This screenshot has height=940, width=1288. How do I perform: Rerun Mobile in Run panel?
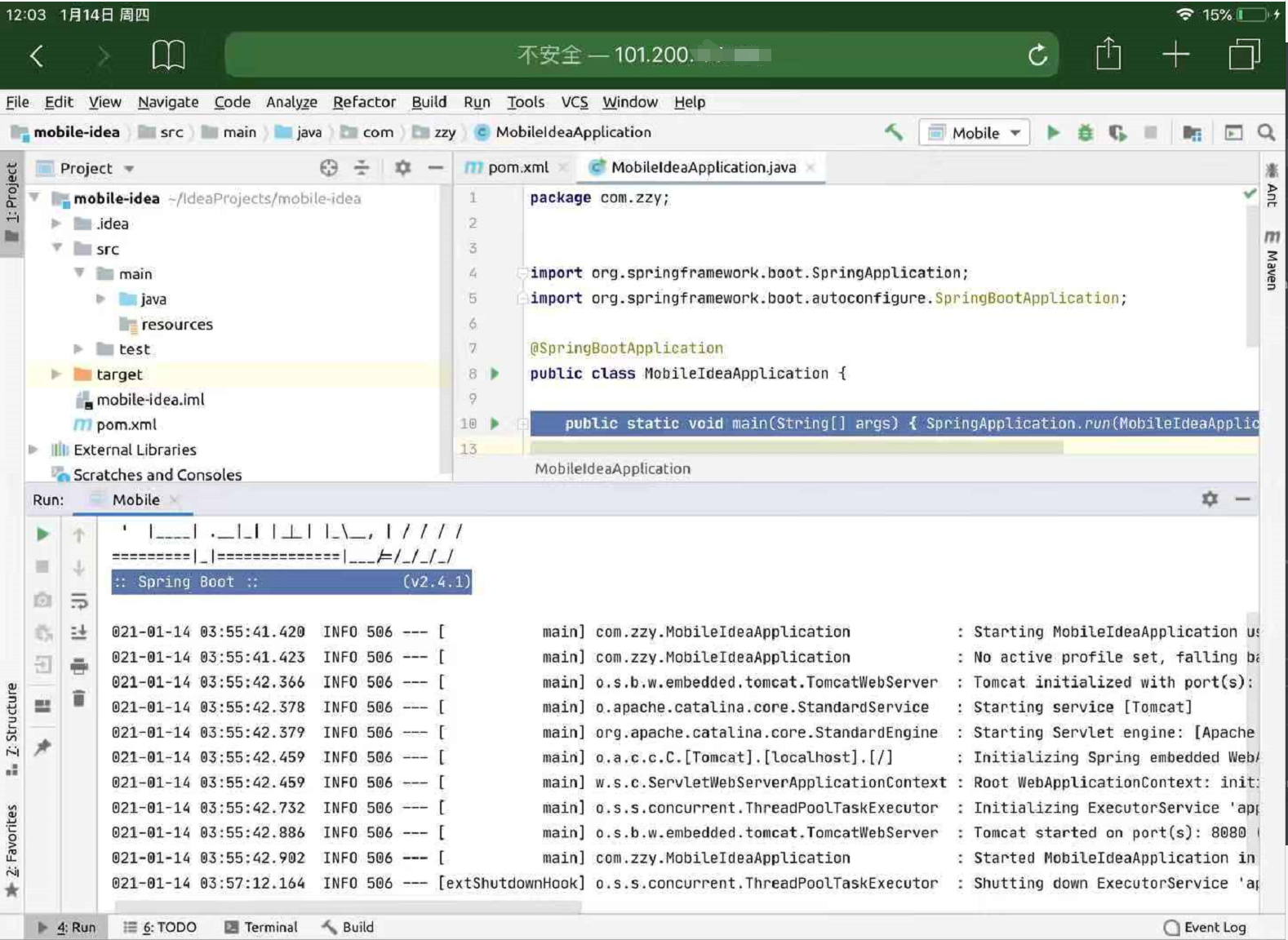pos(42,534)
